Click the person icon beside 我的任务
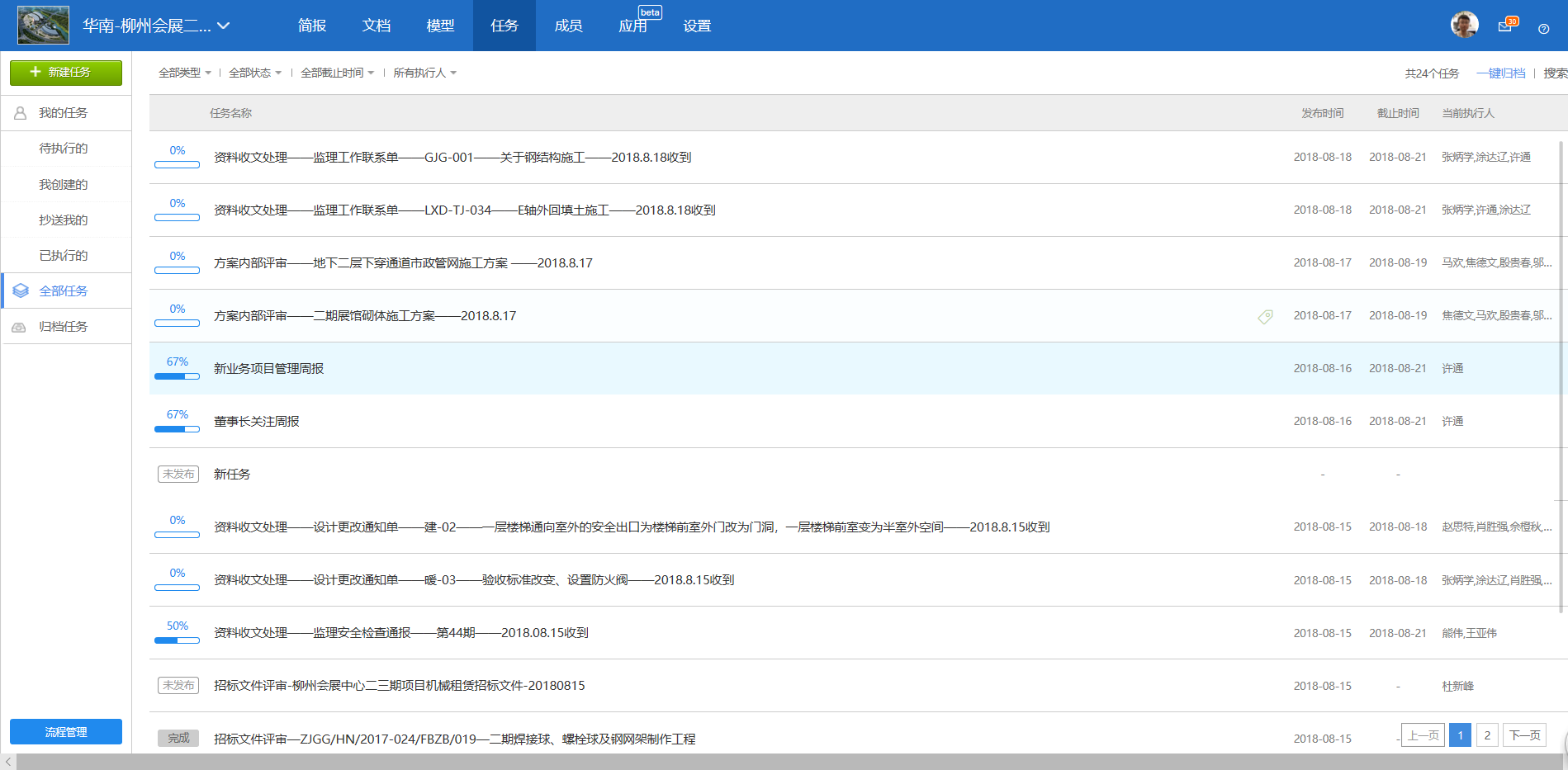The height and width of the screenshot is (770, 1568). click(20, 112)
